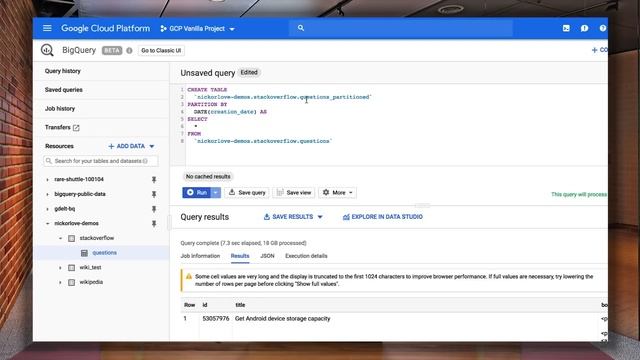This screenshot has height=360, width=640.
Task: Click title 'Get Android device storage capacity'
Action: [282, 318]
